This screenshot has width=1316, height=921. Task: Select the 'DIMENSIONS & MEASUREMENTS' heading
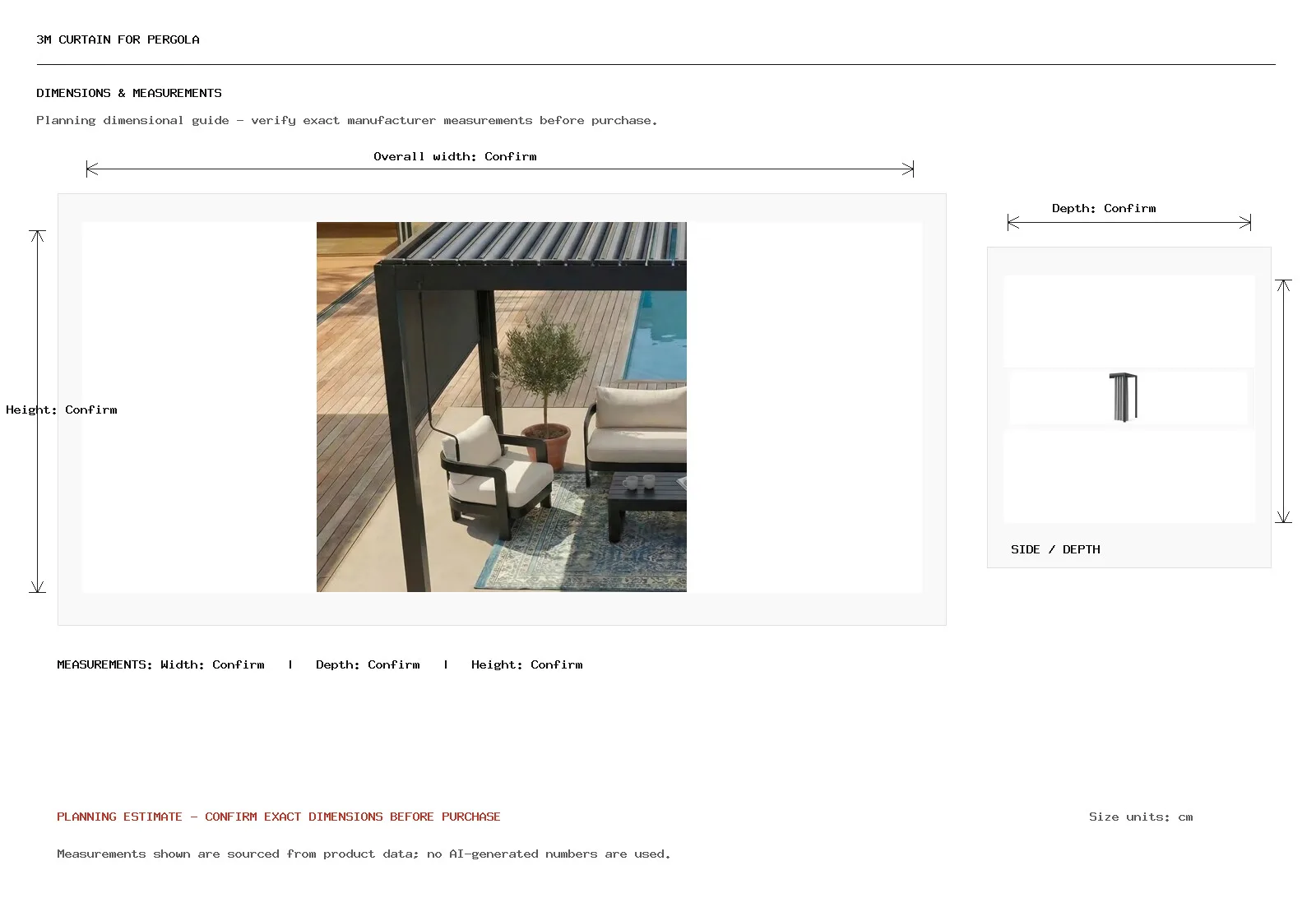[x=129, y=93]
